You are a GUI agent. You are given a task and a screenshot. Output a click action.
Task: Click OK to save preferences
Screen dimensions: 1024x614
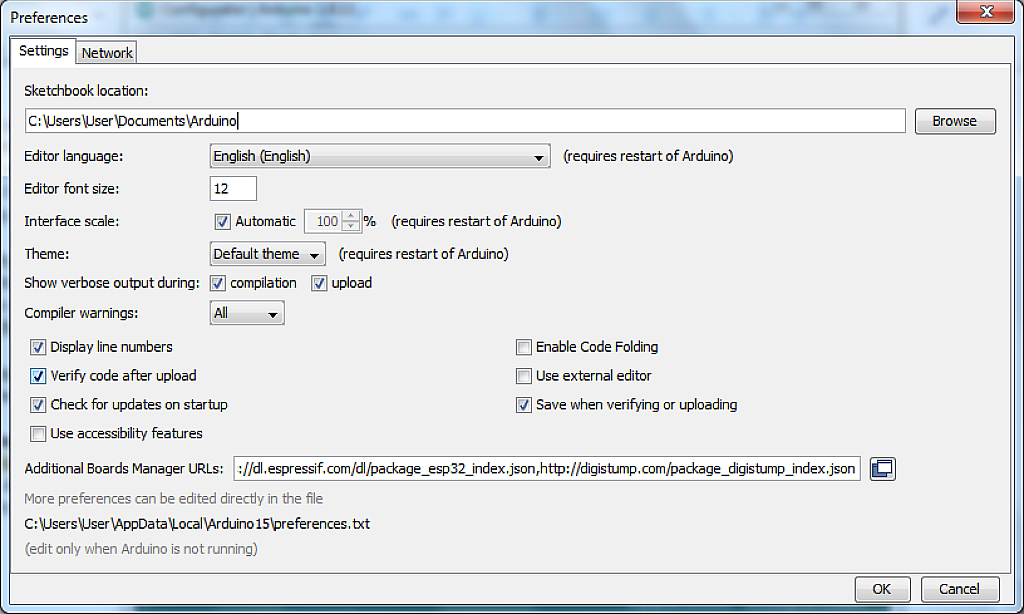(x=881, y=588)
